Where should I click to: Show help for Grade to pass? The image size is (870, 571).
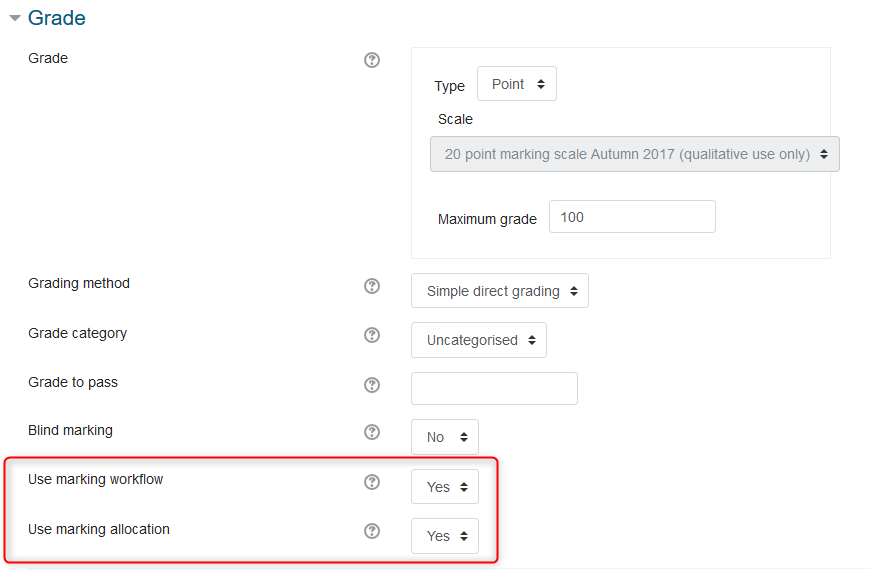pos(372,385)
